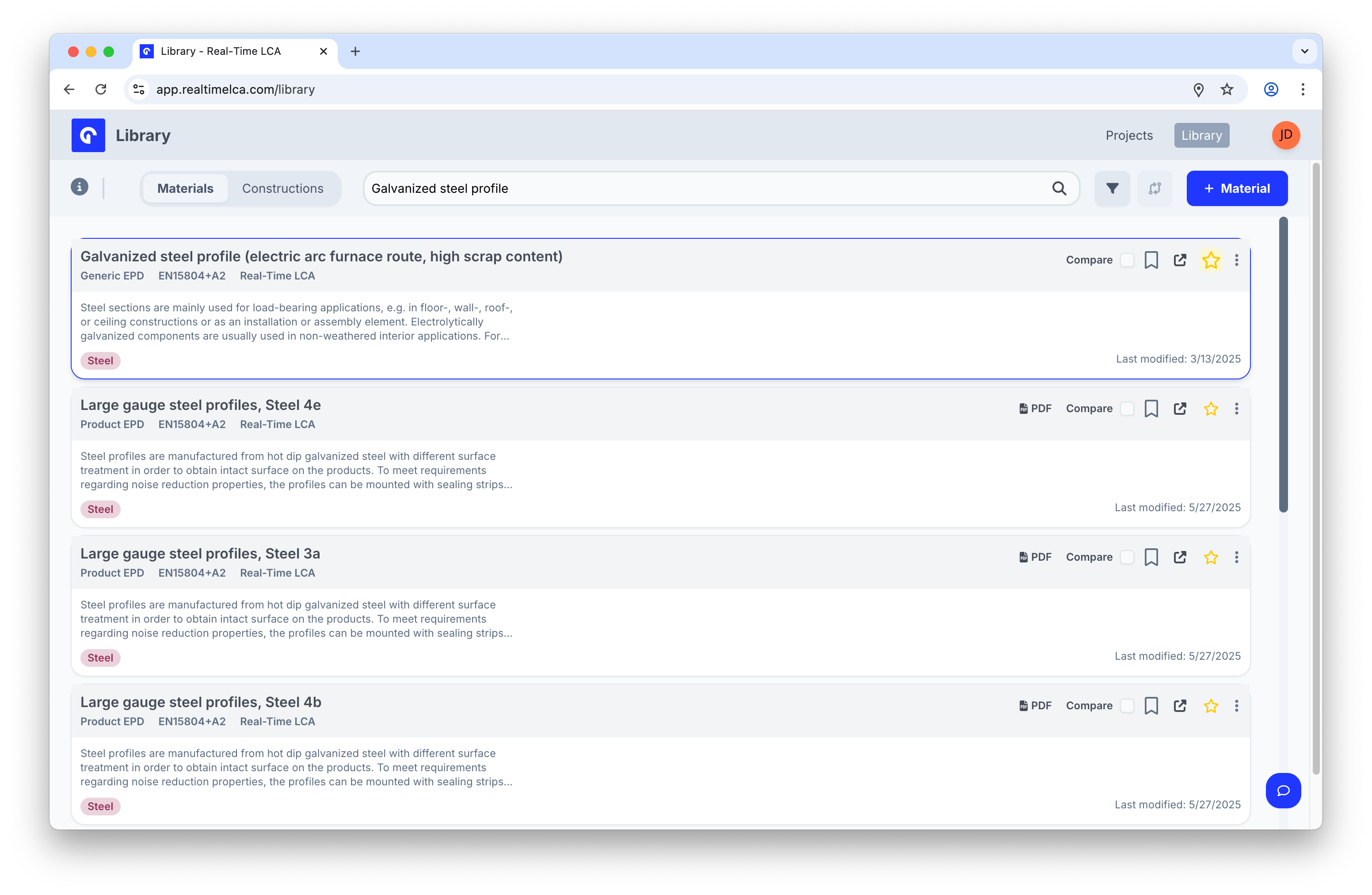The height and width of the screenshot is (895, 1372).
Task: Click the page's outer scrollbar
Action: [1316, 468]
